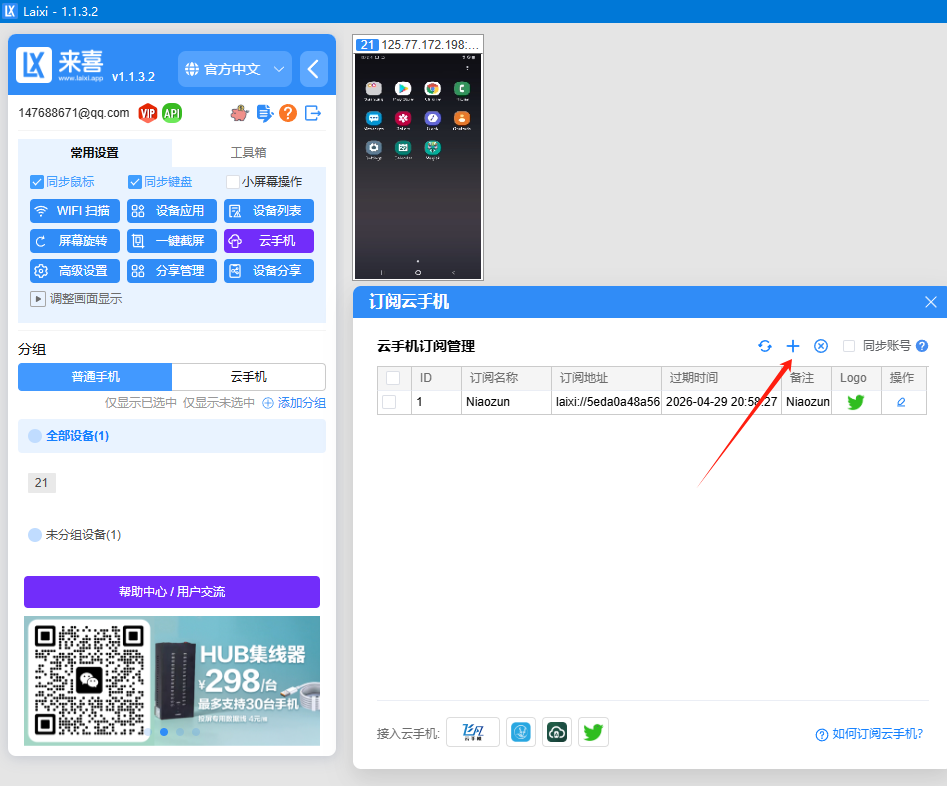
Task: Enable the 小屏幕操作 checkbox
Action: 233,182
